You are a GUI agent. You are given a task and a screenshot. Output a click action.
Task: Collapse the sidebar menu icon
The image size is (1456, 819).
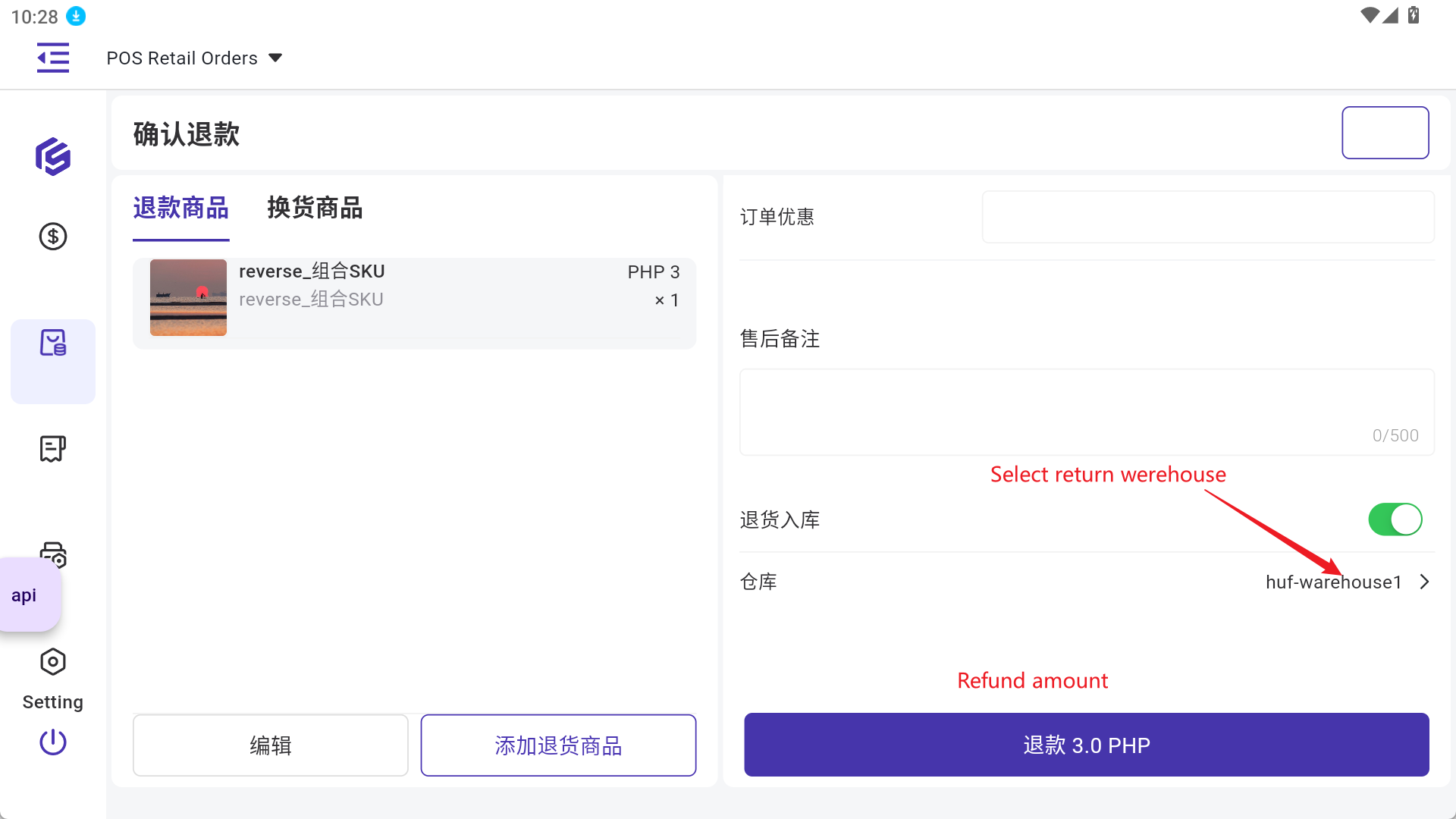point(53,58)
